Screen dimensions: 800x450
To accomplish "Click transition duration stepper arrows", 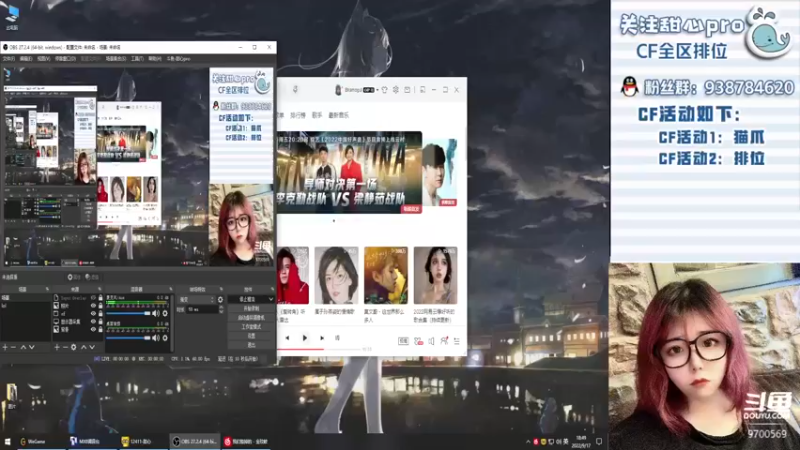I will pyautogui.click(x=221, y=309).
